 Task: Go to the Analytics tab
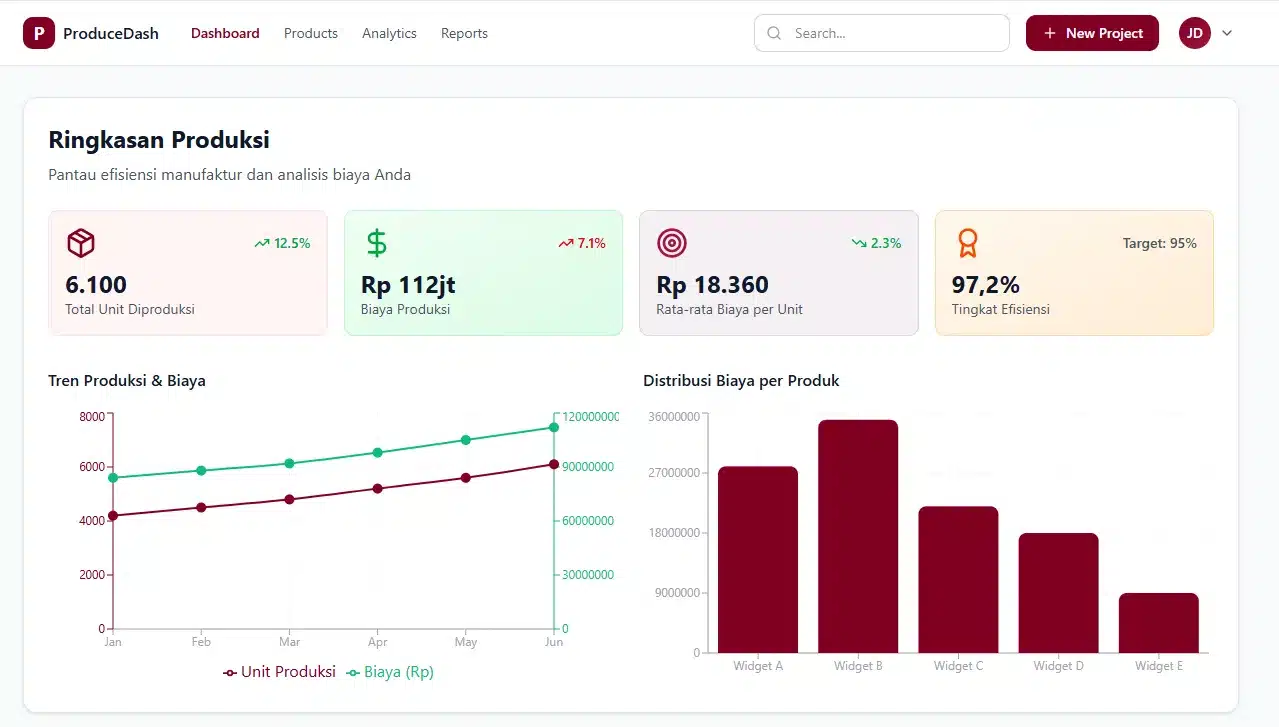[x=389, y=33]
